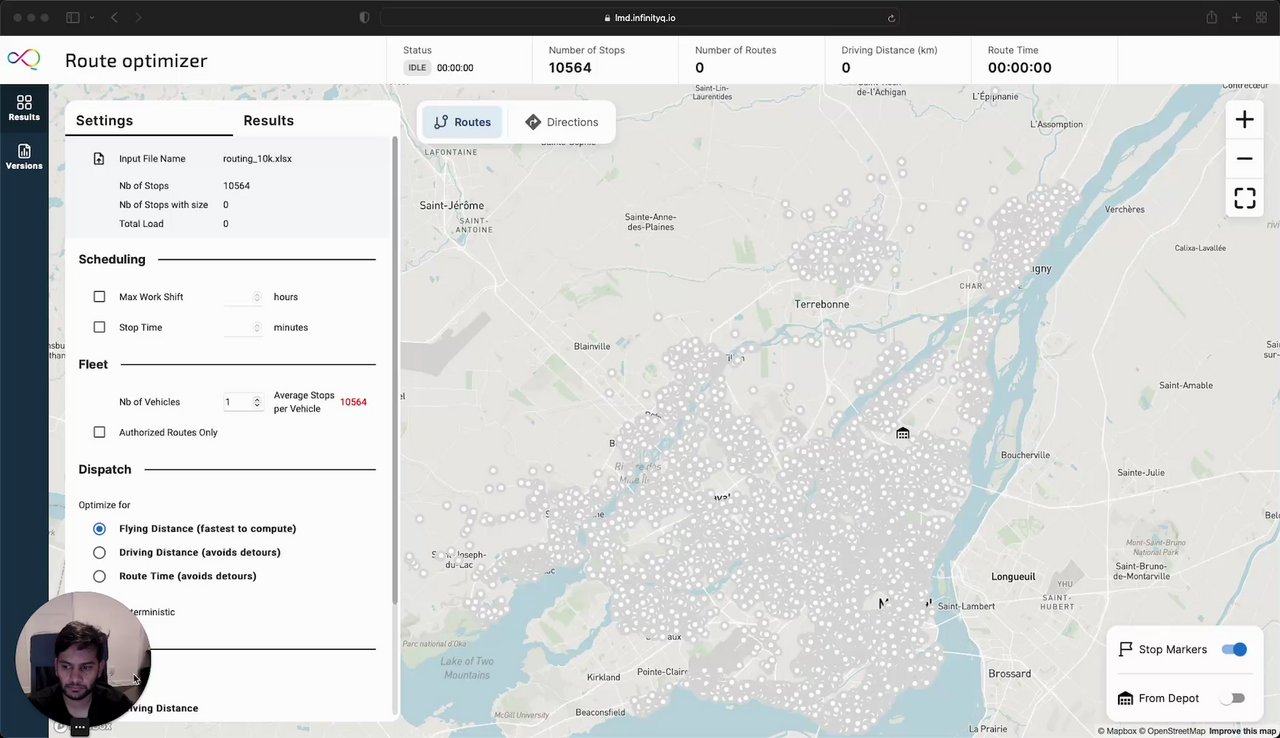Click the Route Time value 00:00:00
This screenshot has height=738, width=1280.
pos(1019,68)
